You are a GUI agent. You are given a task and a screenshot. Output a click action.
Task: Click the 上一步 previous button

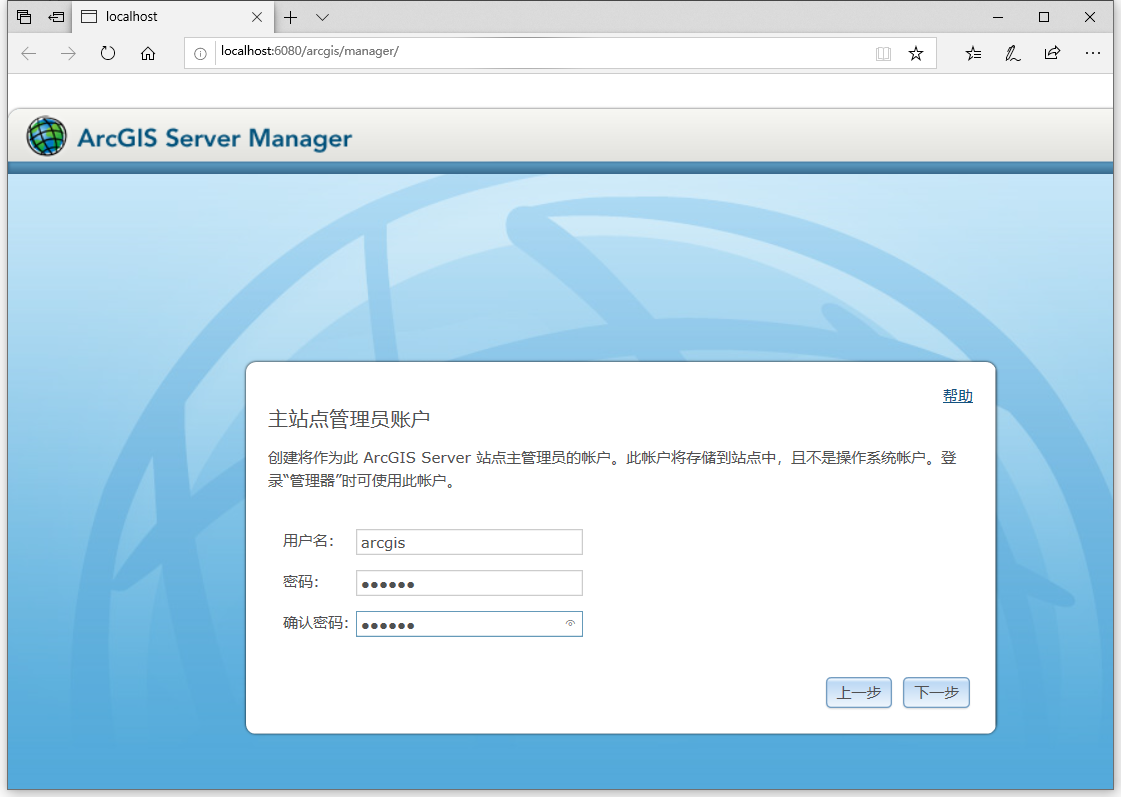pos(859,693)
